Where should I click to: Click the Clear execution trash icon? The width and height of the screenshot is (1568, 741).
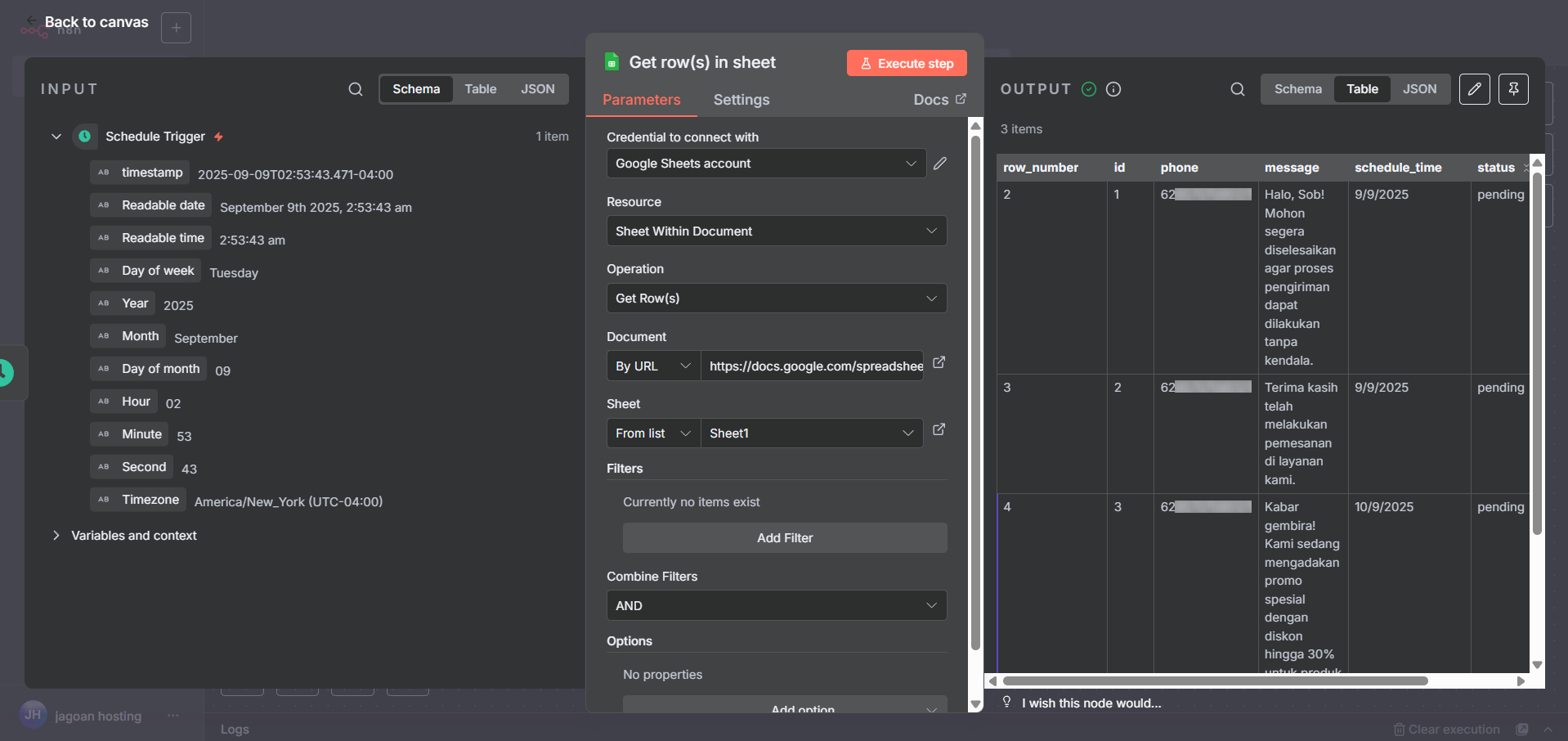(x=1399, y=730)
